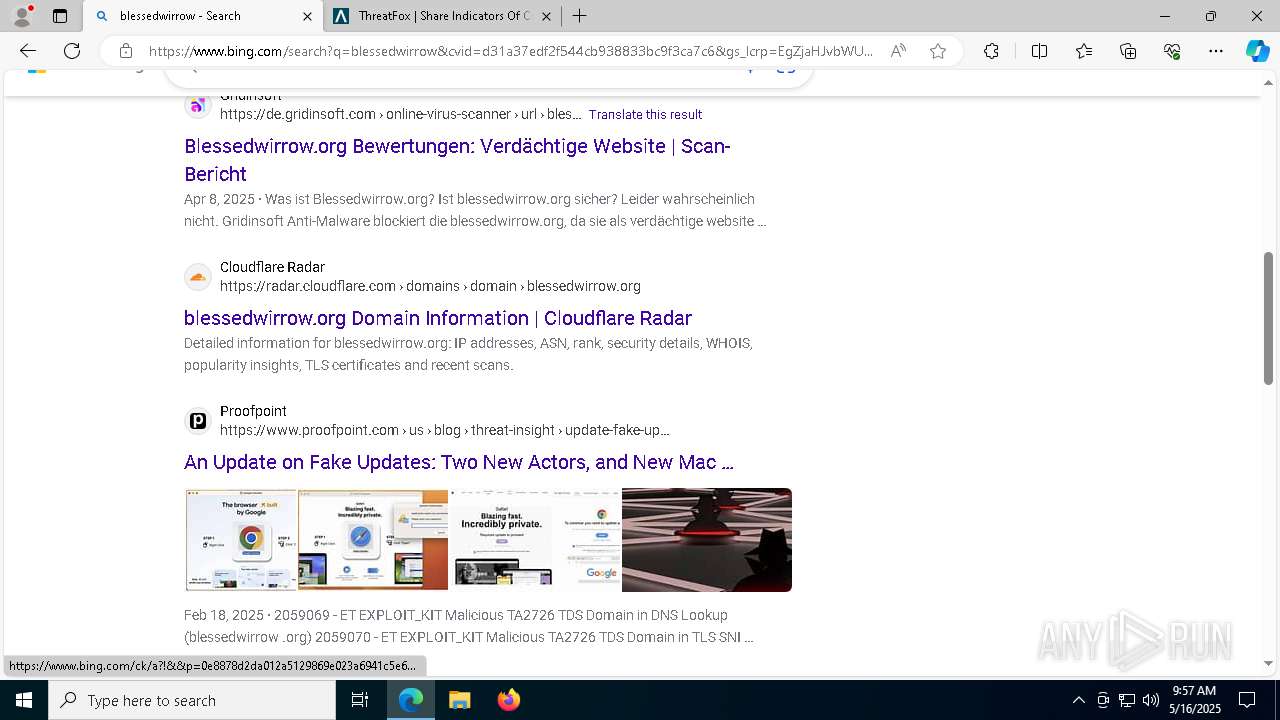The width and height of the screenshot is (1280, 720).
Task: Open Browser essentials heart icon
Action: (x=1172, y=51)
